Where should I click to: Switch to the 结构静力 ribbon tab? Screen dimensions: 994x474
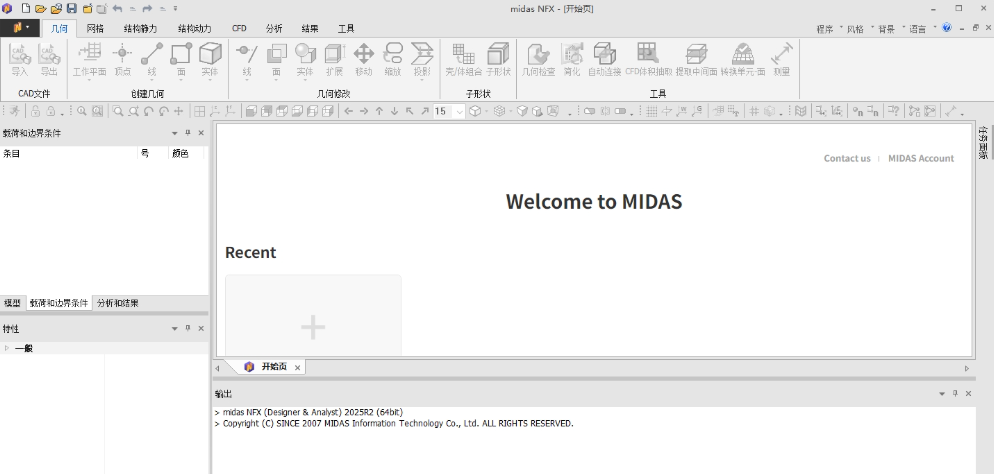140,29
